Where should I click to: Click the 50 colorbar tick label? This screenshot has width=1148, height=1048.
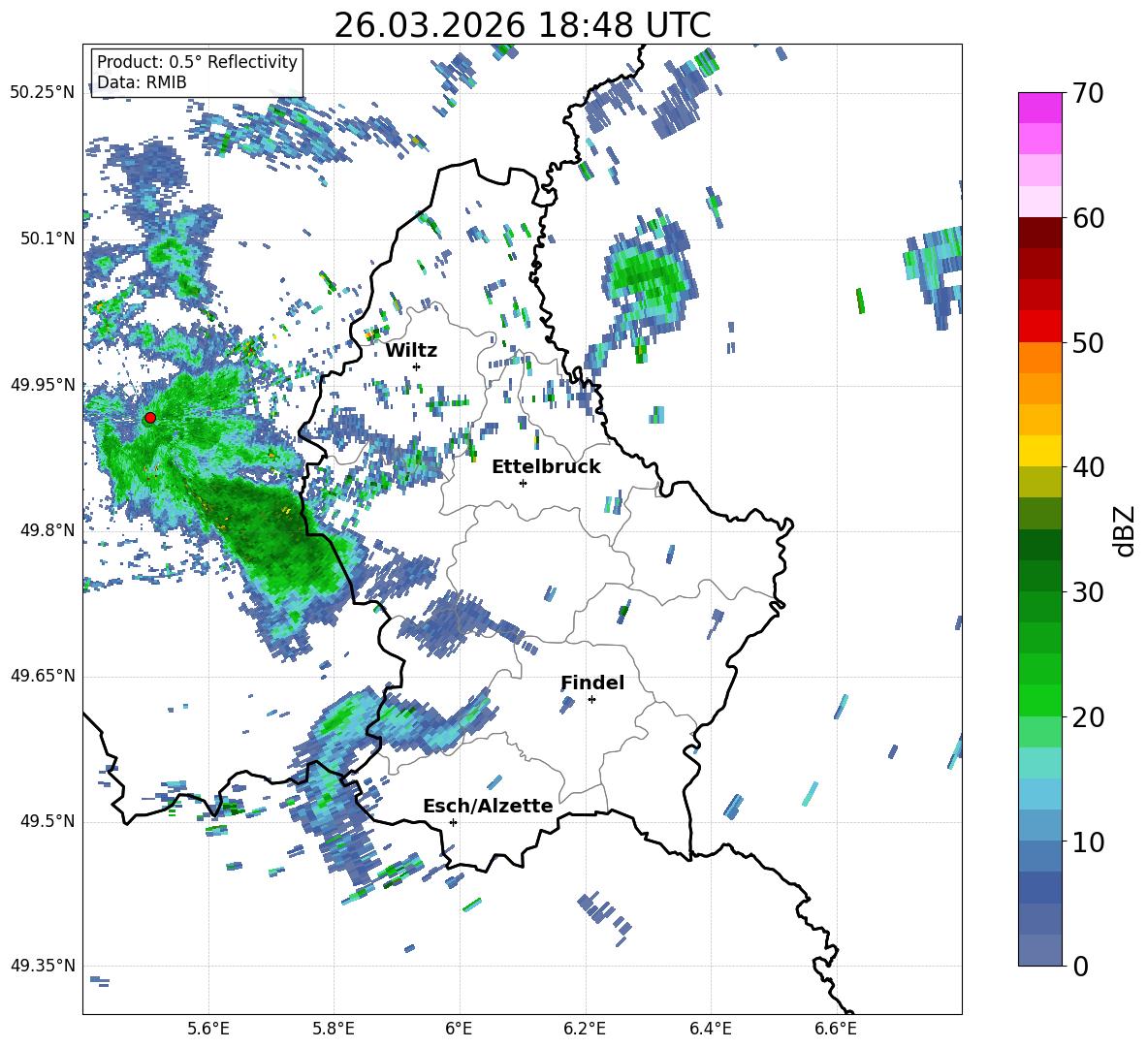click(x=1087, y=343)
